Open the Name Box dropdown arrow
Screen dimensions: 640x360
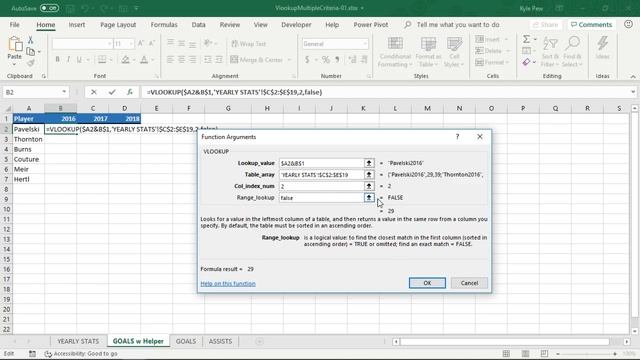point(64,92)
